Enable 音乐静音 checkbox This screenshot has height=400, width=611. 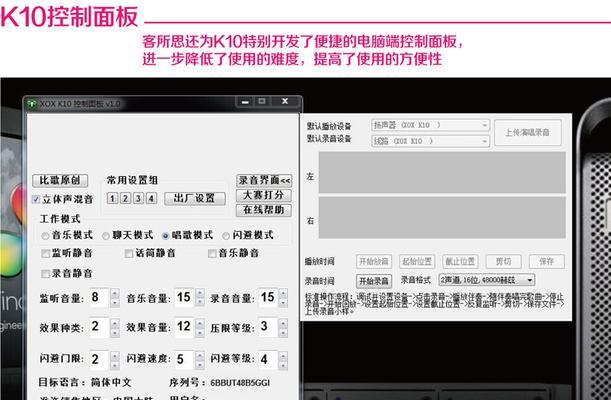212,254
